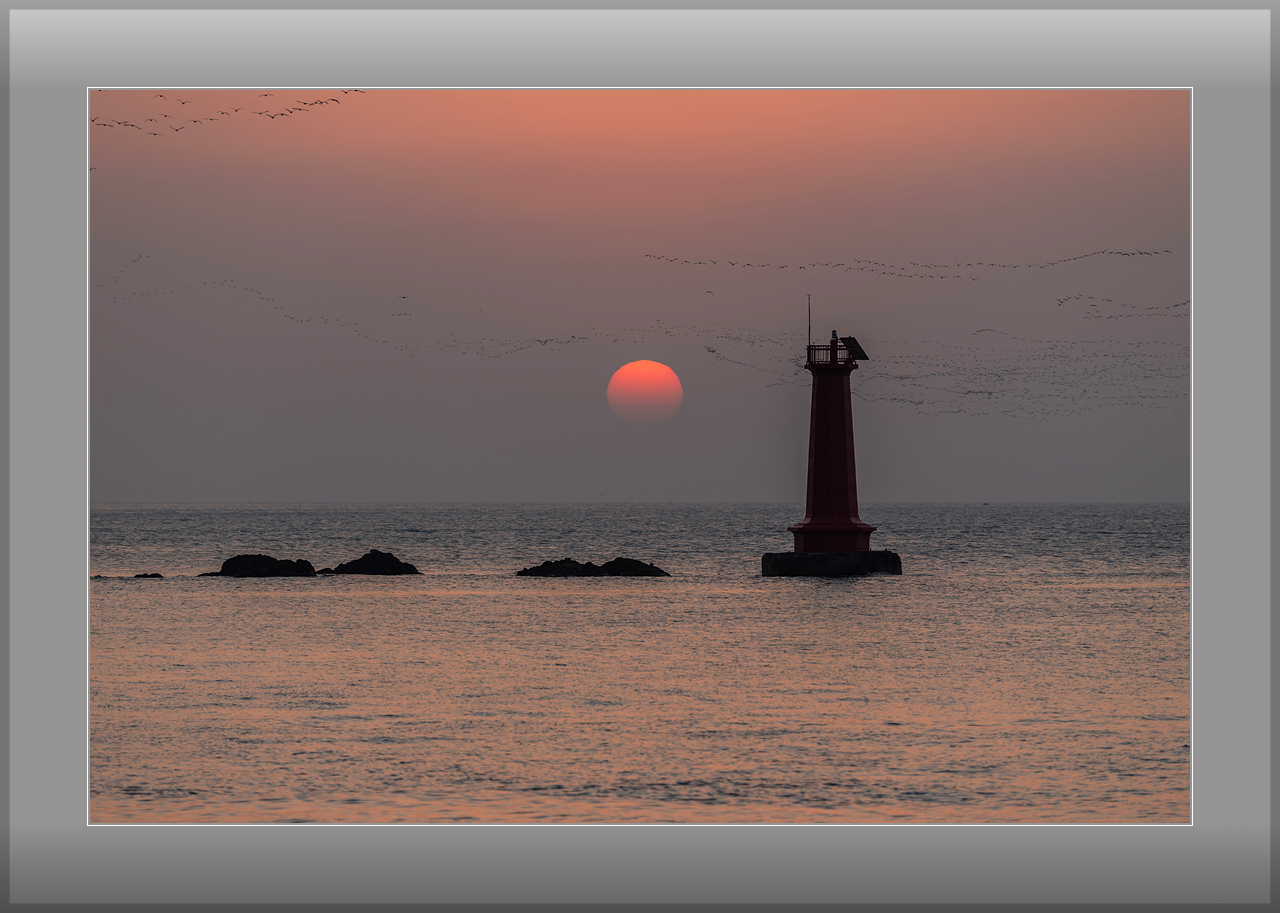Image resolution: width=1280 pixels, height=913 pixels.
Task: Click the antenna atop the lighthouse
Action: 809,320
